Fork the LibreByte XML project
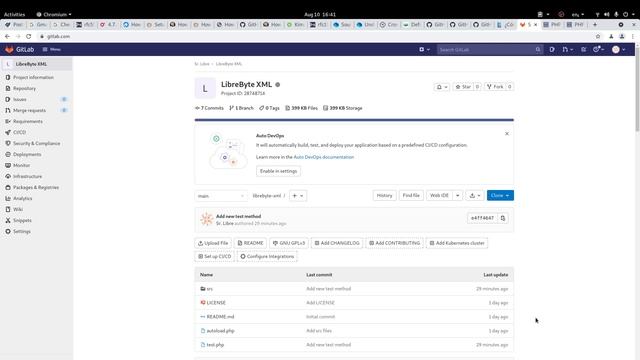Image resolution: width=640 pixels, height=360 pixels. click(495, 87)
